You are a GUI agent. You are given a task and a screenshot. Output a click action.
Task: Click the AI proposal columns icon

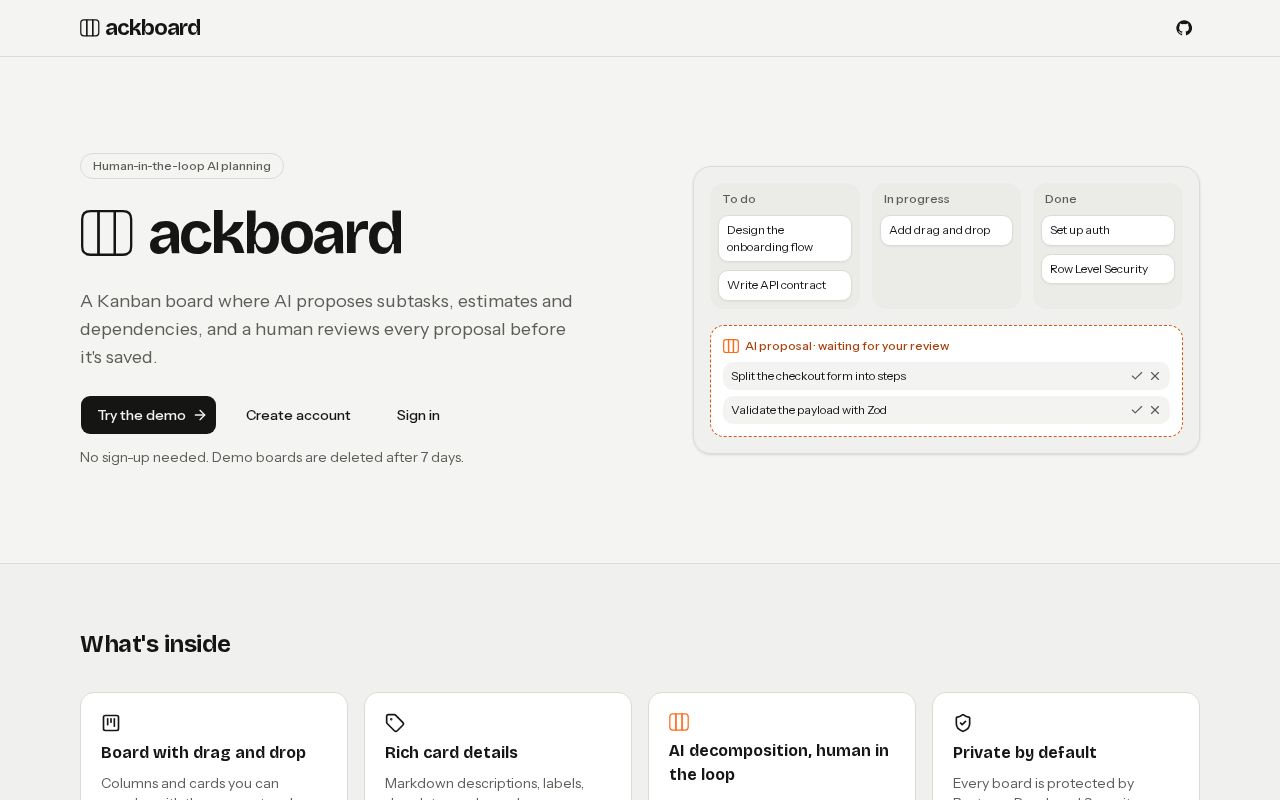pos(731,346)
